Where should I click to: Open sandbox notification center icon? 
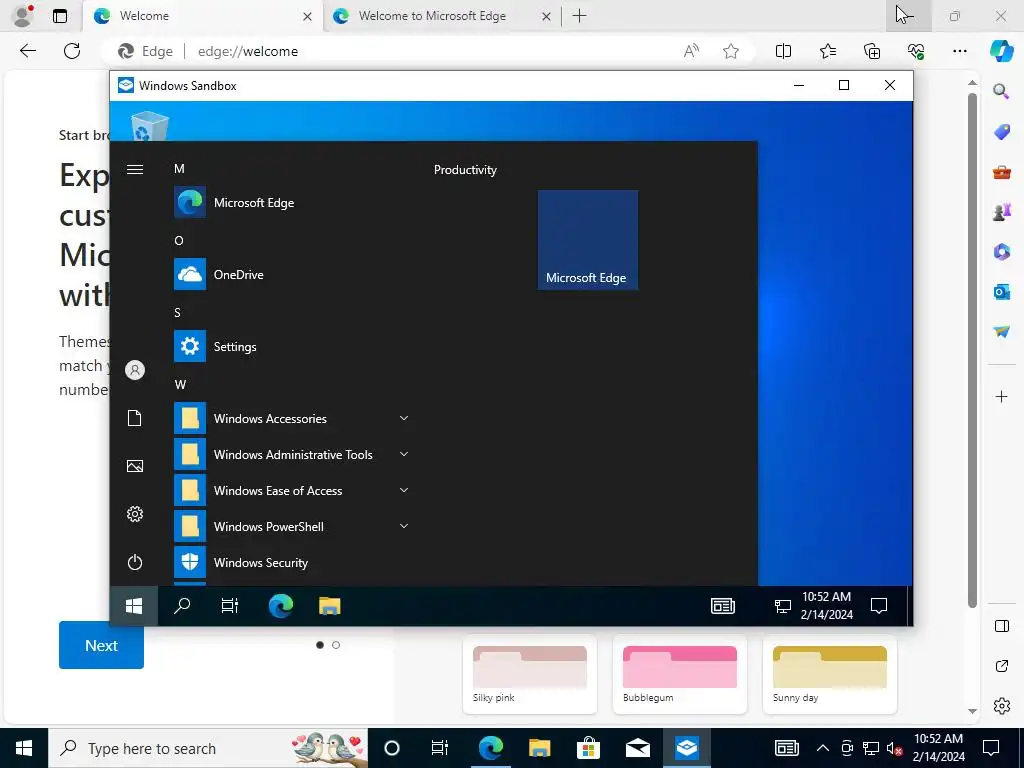pyautogui.click(x=879, y=606)
